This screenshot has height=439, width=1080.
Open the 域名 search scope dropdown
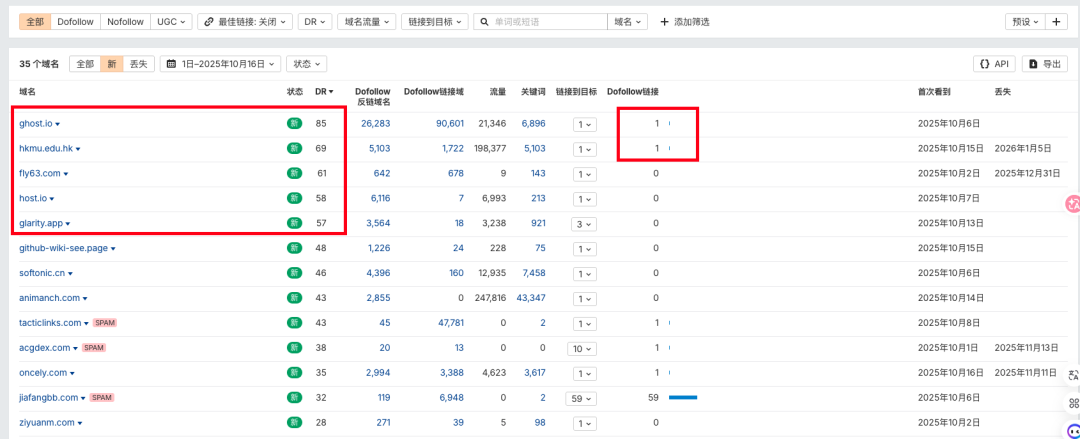pos(628,22)
